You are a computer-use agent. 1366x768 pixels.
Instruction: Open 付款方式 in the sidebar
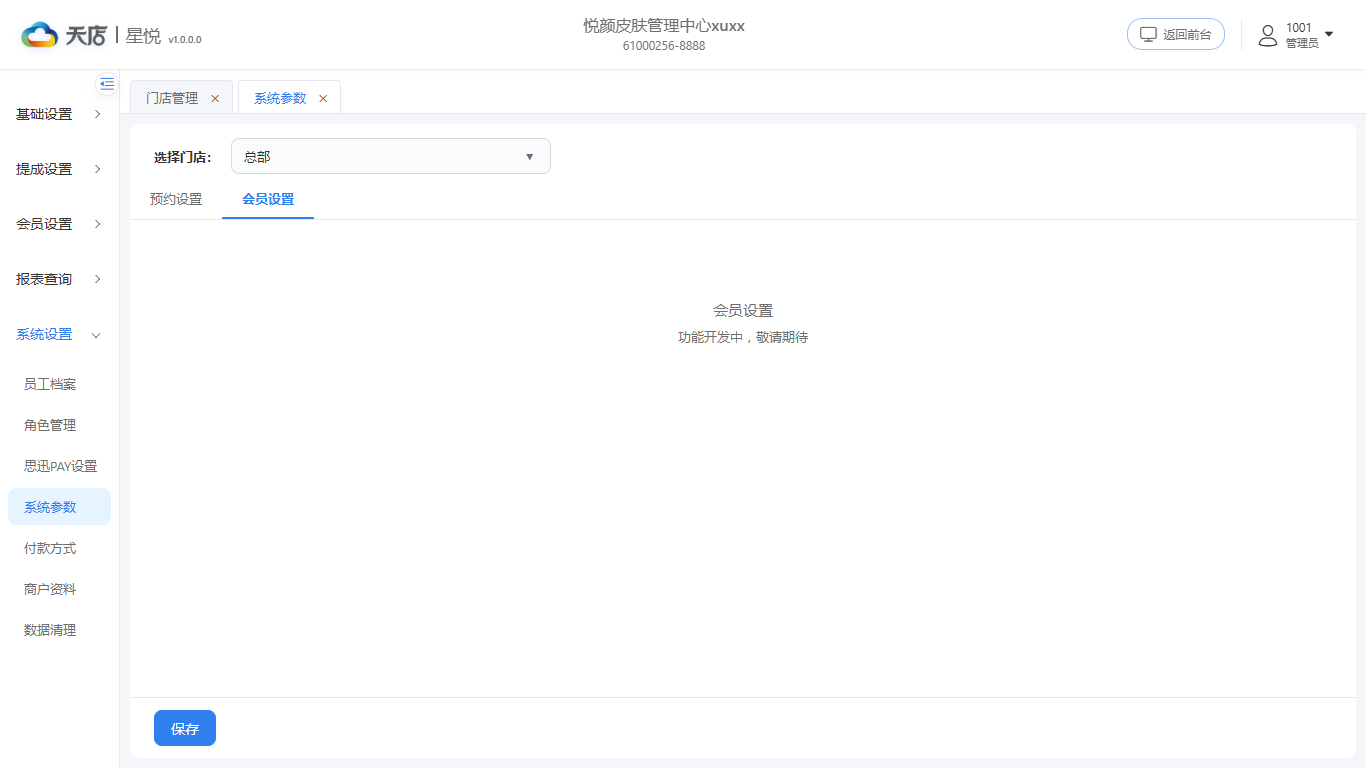[x=59, y=548]
